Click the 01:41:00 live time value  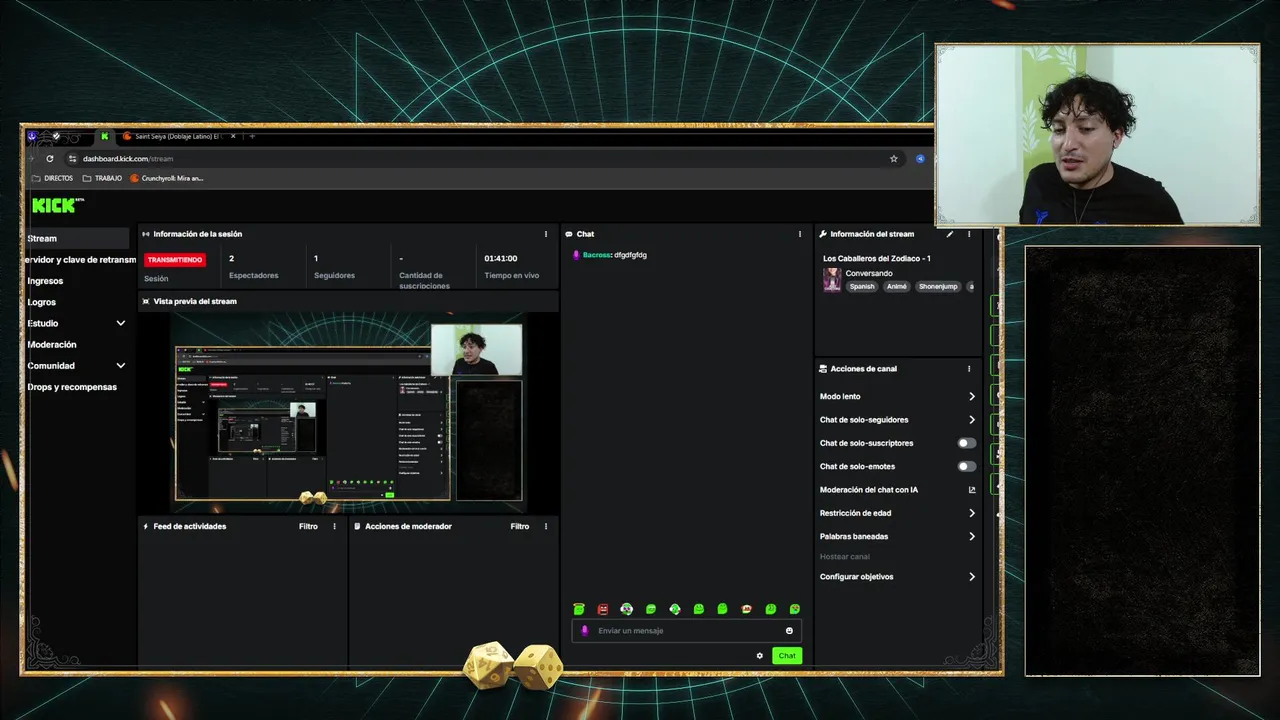[x=501, y=259]
